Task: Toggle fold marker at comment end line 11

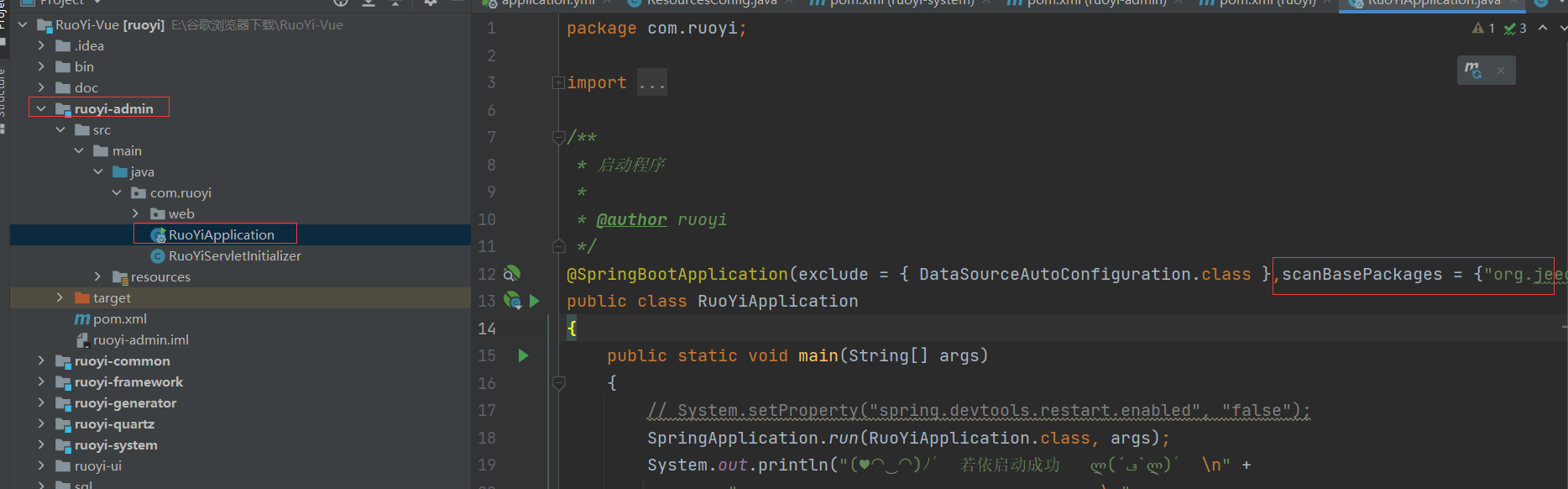Action: coord(558,246)
